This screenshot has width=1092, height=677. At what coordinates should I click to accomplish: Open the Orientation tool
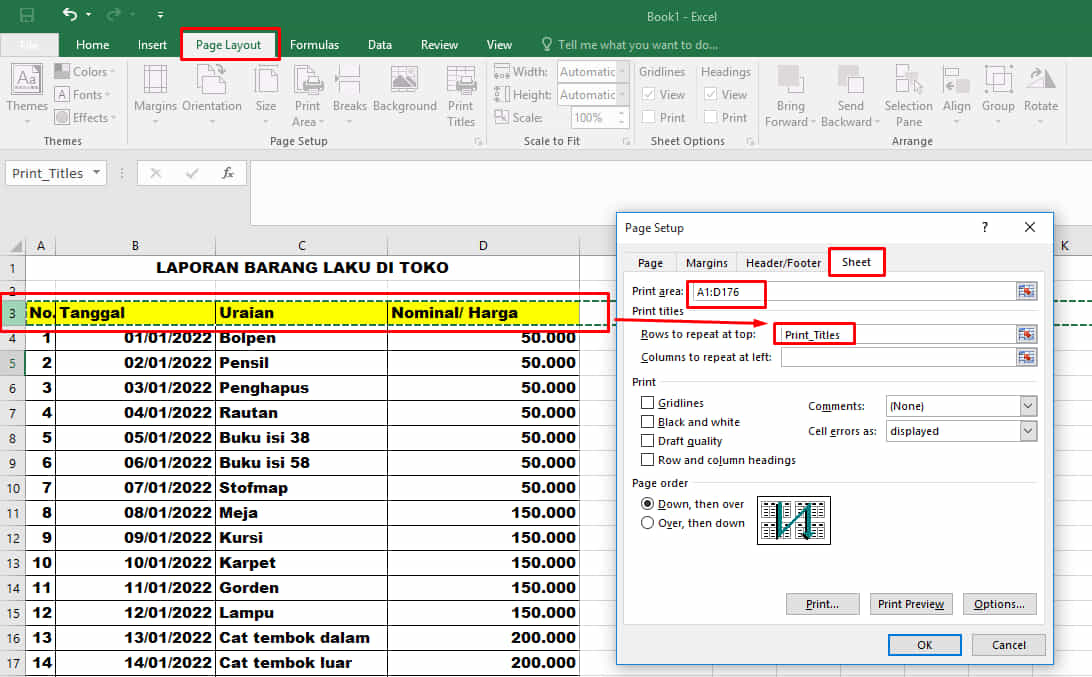pyautogui.click(x=211, y=89)
